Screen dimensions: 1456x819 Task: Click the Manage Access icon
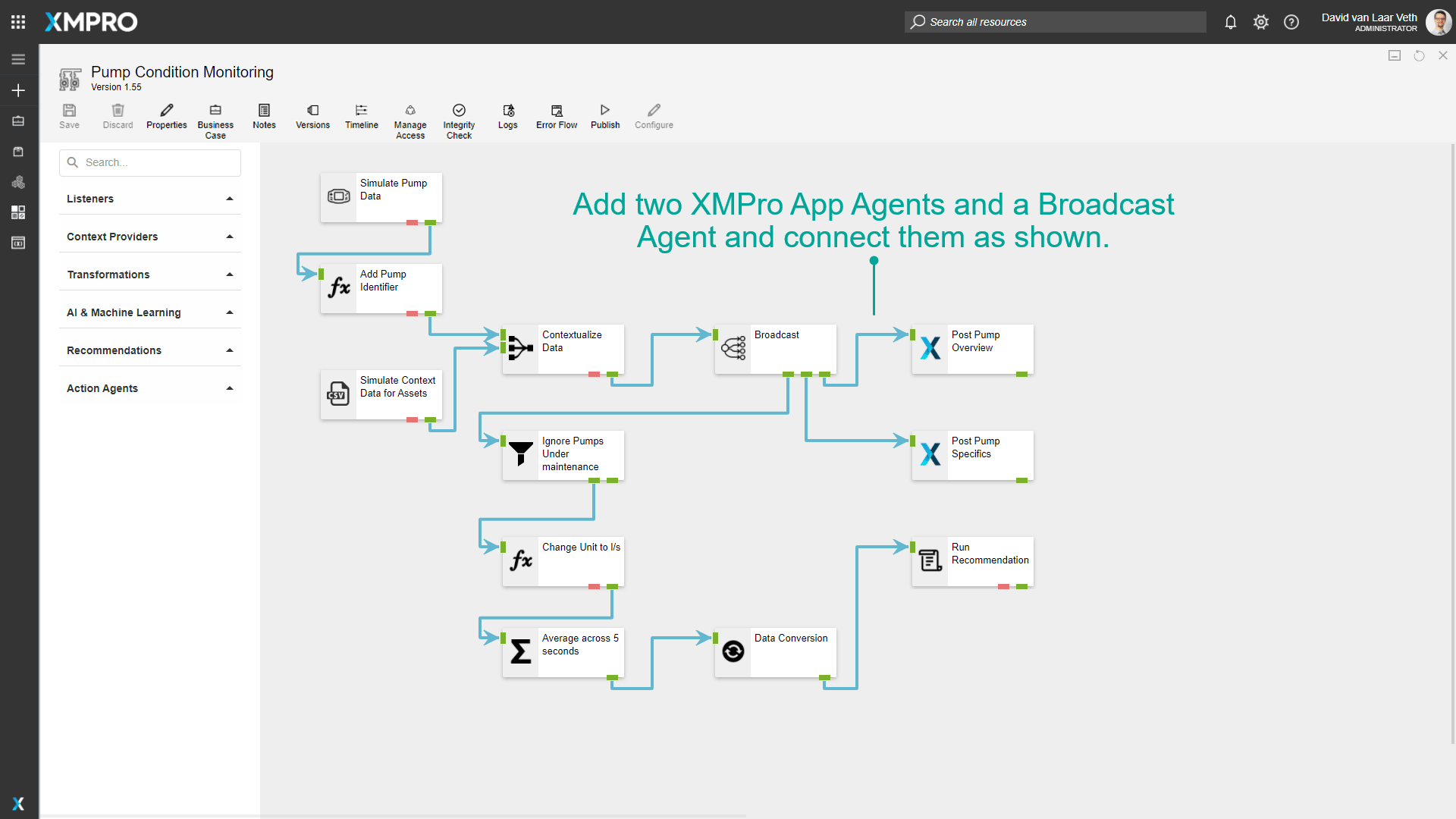(x=410, y=111)
